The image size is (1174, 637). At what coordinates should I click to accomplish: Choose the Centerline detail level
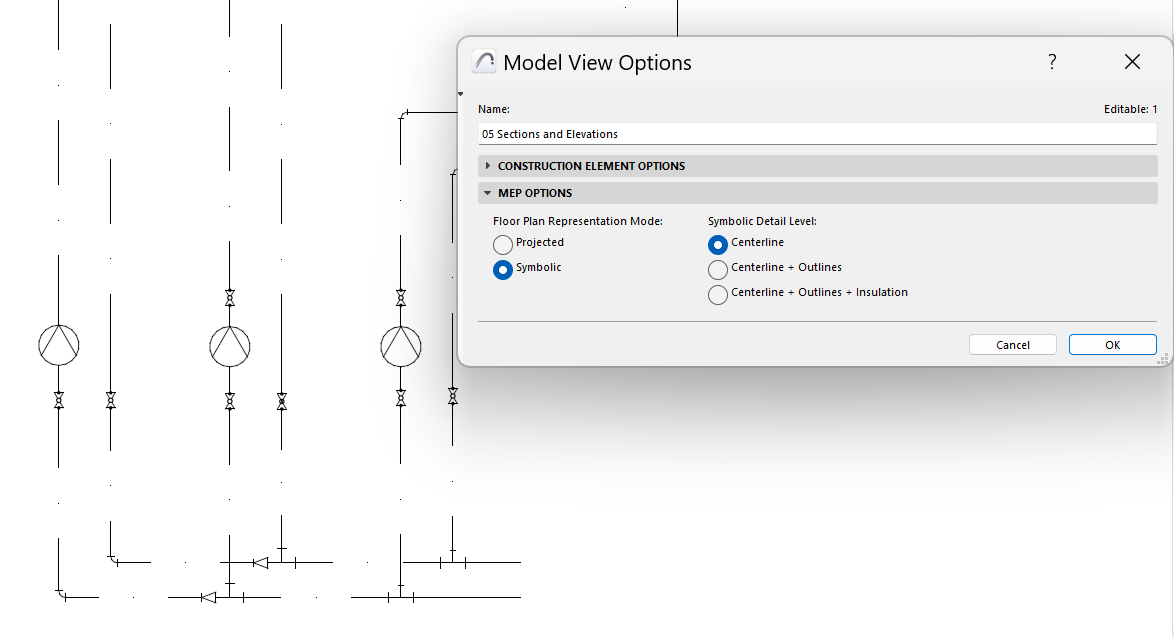(718, 244)
